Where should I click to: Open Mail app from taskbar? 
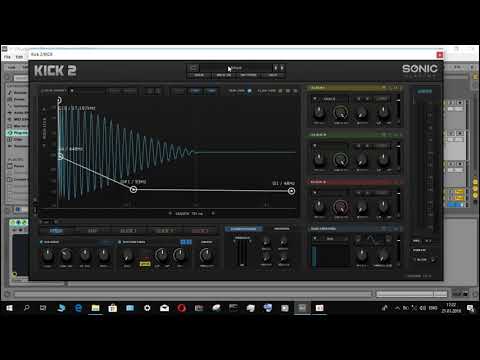(164, 308)
